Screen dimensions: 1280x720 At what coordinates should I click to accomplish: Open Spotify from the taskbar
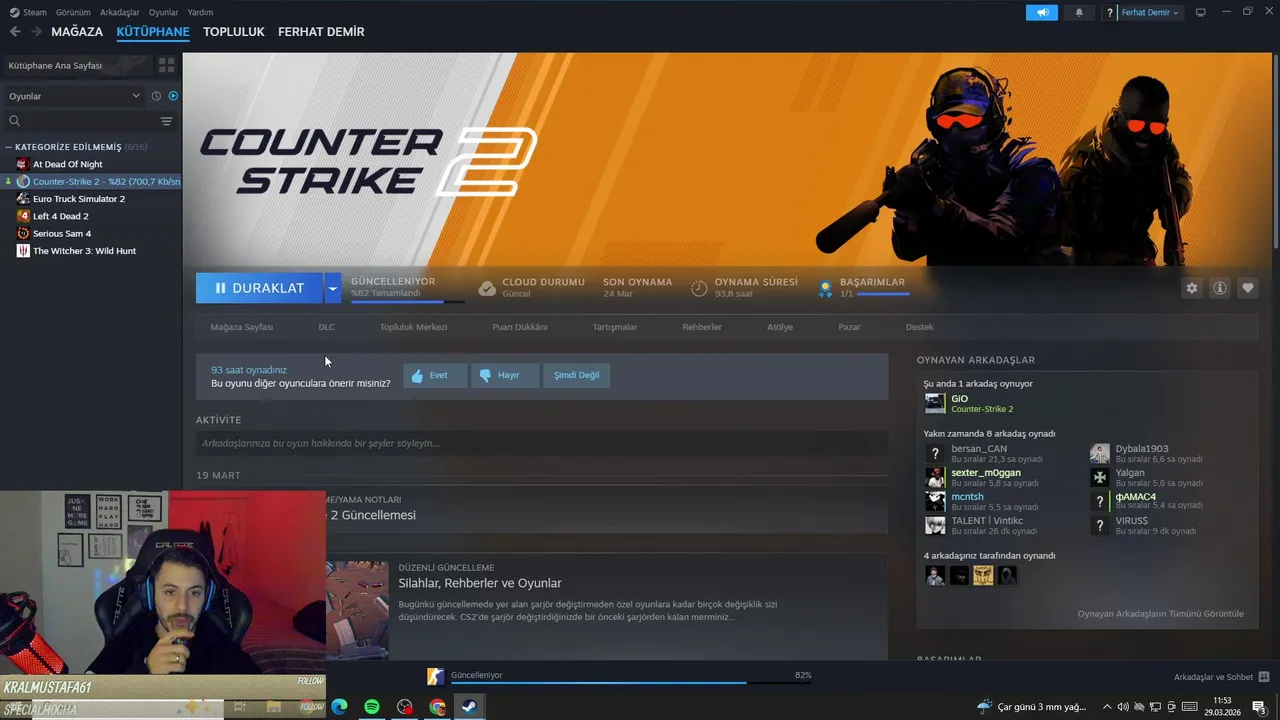point(372,706)
